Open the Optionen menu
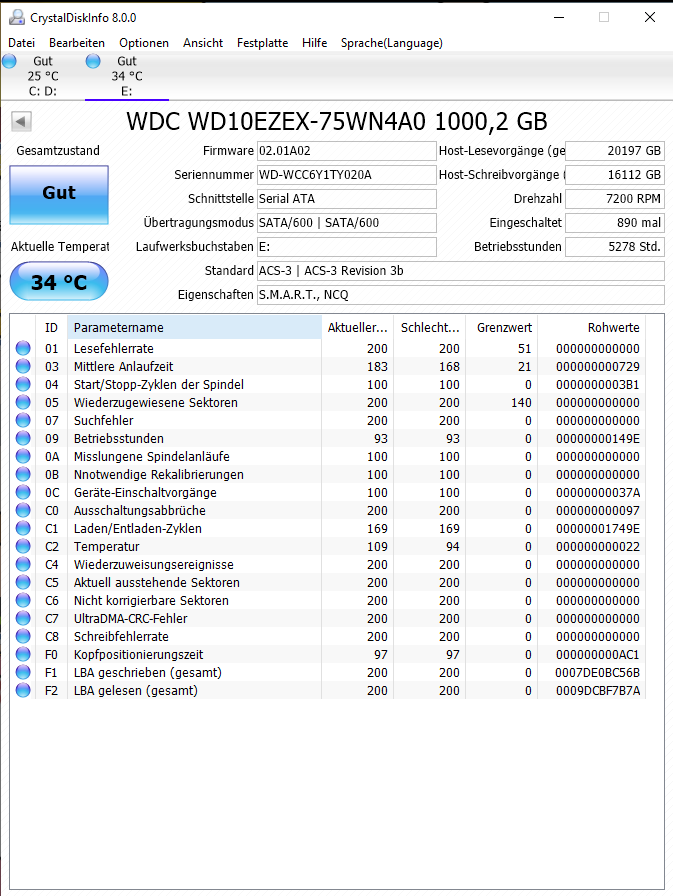673x896 pixels. click(x=144, y=43)
